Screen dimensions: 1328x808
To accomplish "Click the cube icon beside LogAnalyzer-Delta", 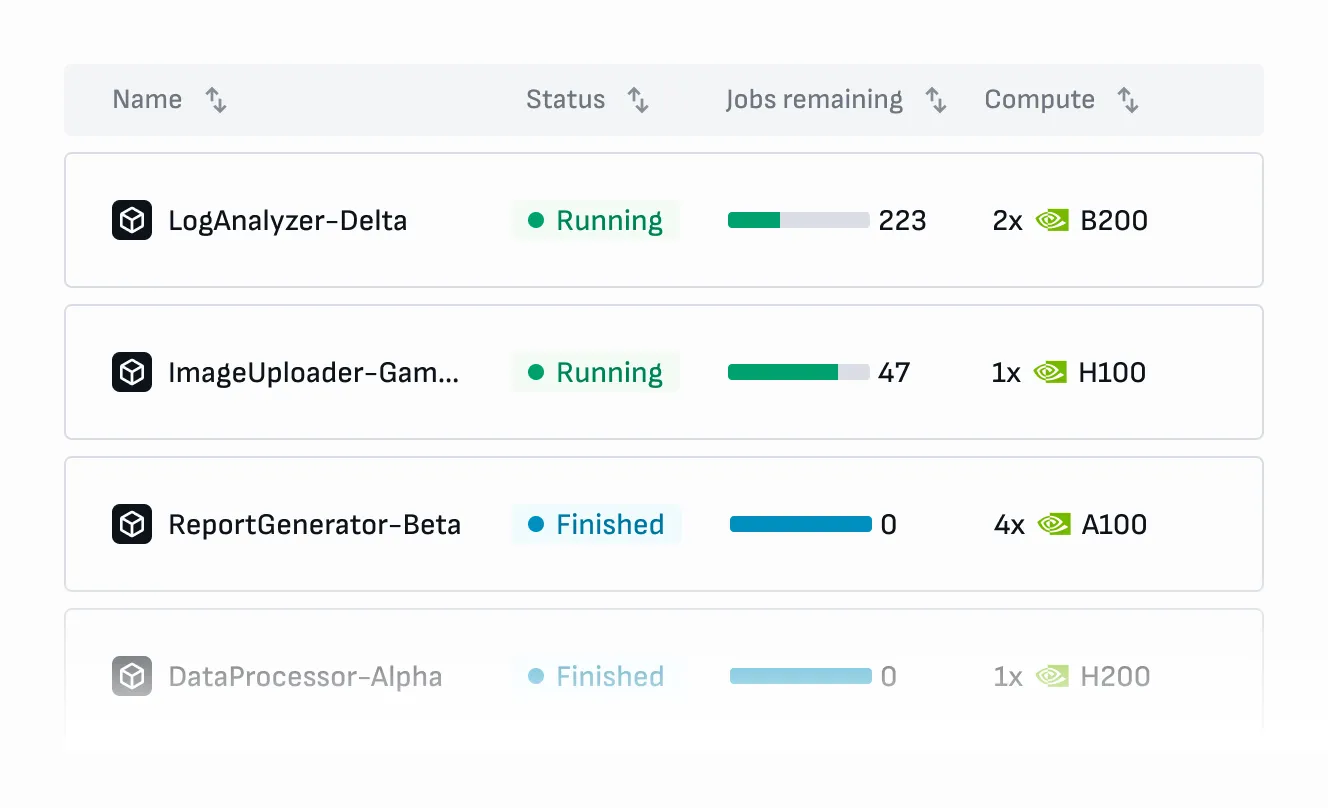I will click(x=130, y=220).
